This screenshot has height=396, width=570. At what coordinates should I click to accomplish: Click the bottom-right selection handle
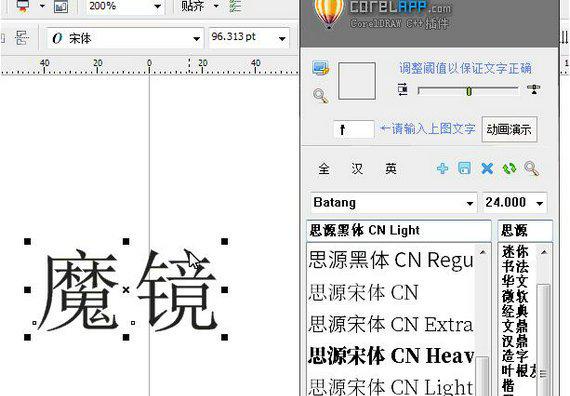[x=225, y=337]
